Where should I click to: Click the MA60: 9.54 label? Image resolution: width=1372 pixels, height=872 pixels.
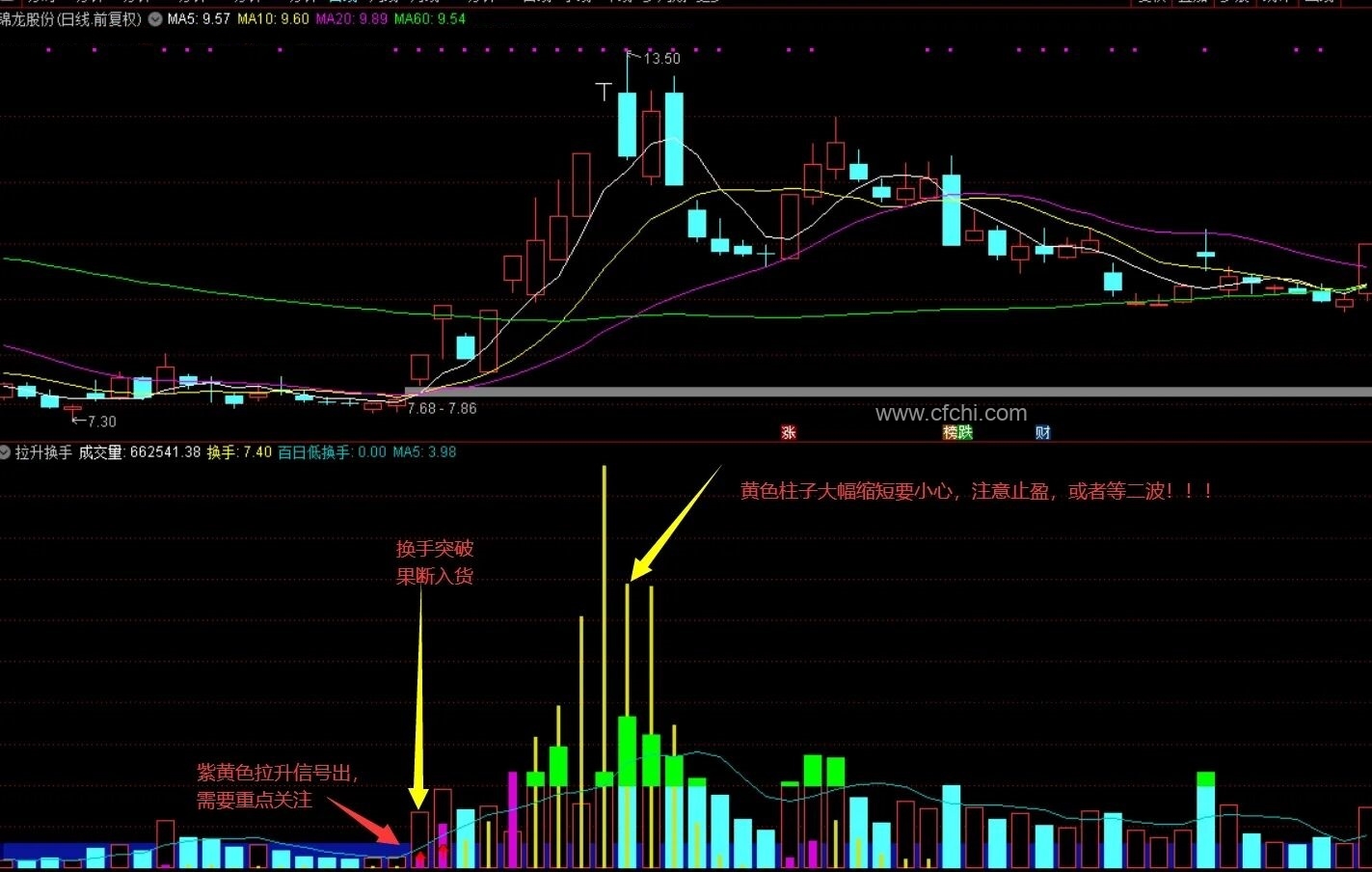(x=430, y=18)
